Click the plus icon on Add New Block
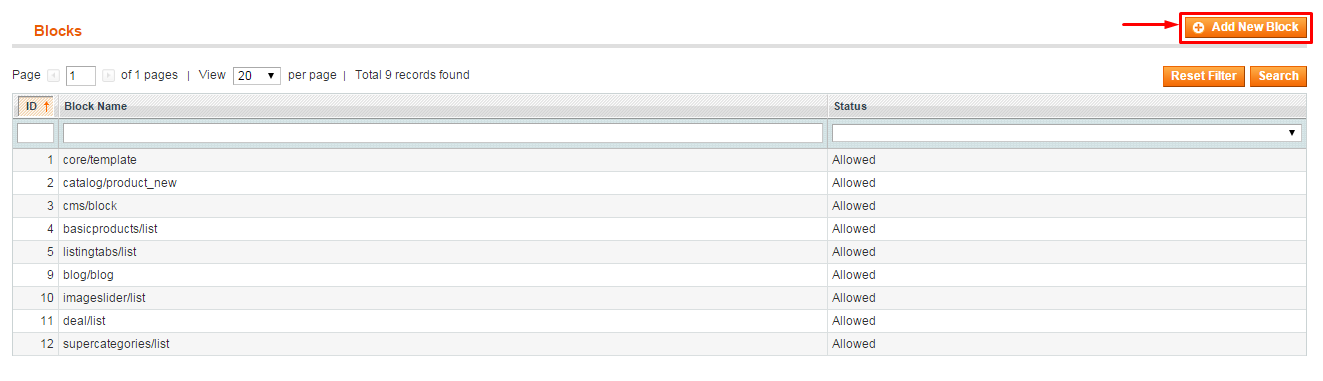The width and height of the screenshot is (1323, 381). (x=1198, y=28)
